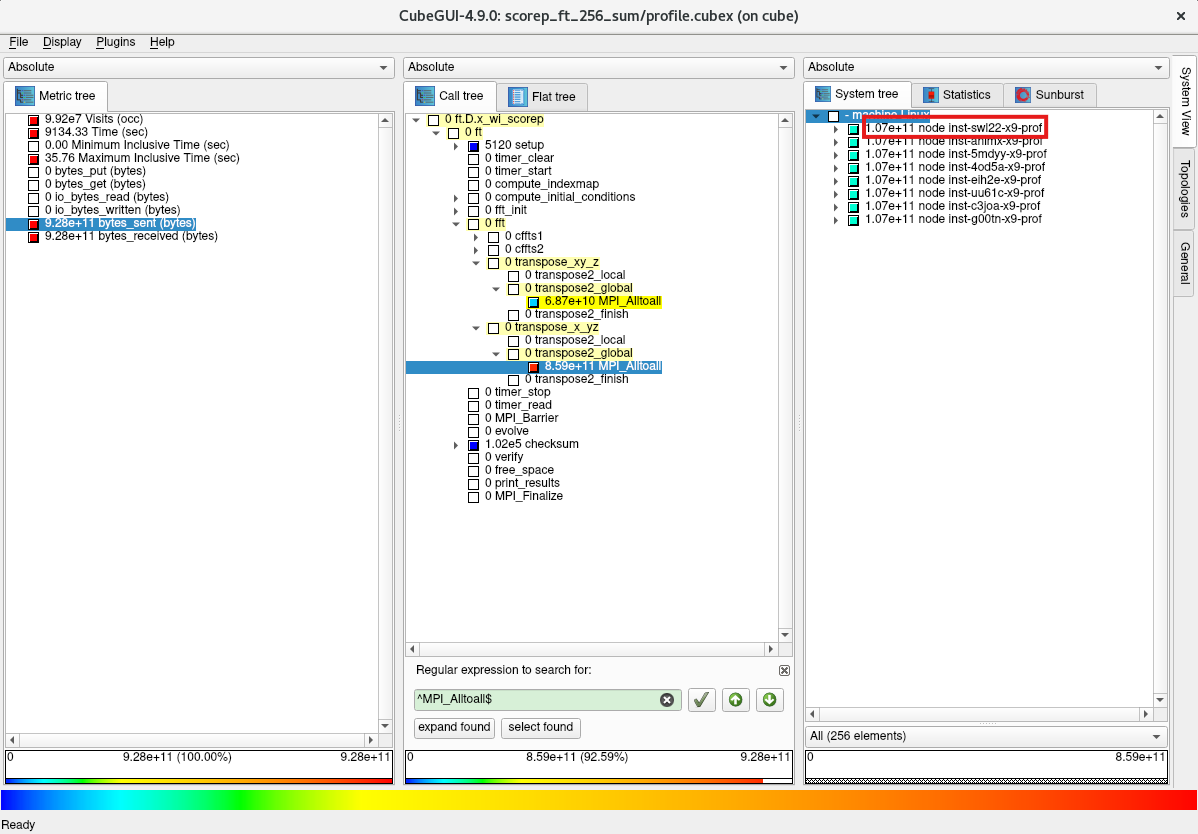This screenshot has width=1198, height=834.
Task: Collapse the transpose_xy_z call node
Action: [x=477, y=263]
